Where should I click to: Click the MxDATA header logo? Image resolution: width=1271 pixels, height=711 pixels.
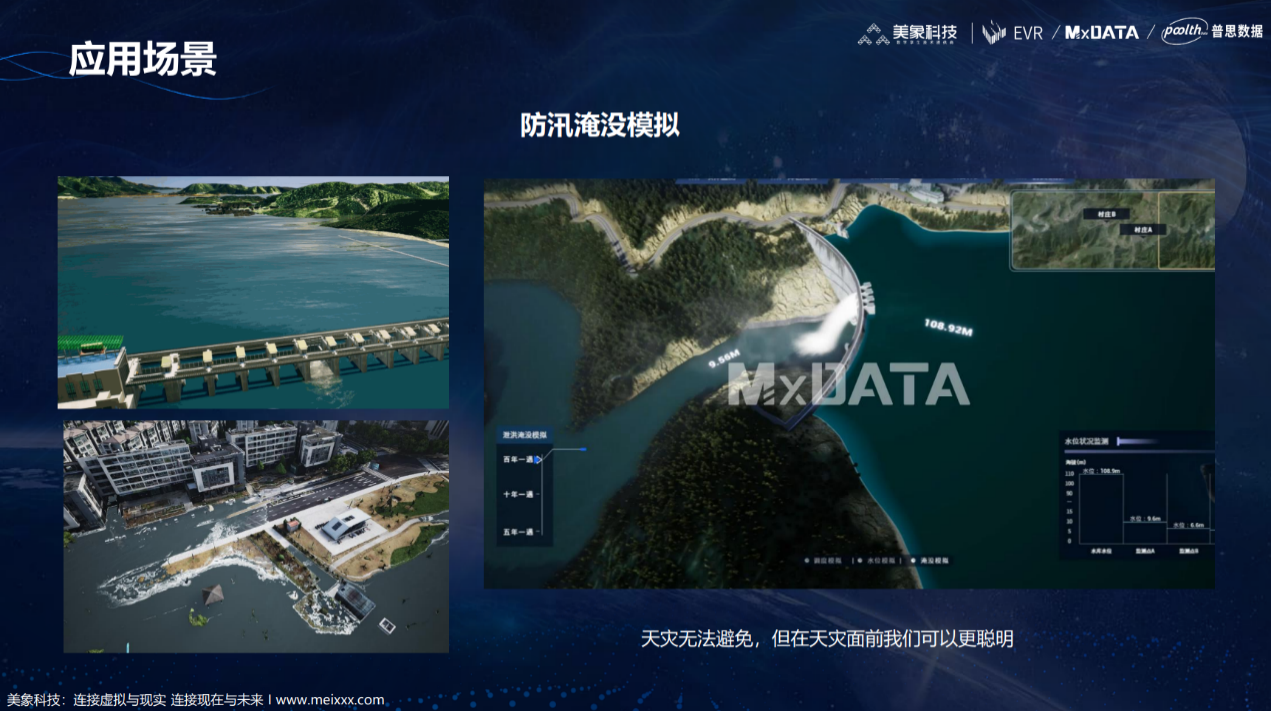click(1101, 33)
